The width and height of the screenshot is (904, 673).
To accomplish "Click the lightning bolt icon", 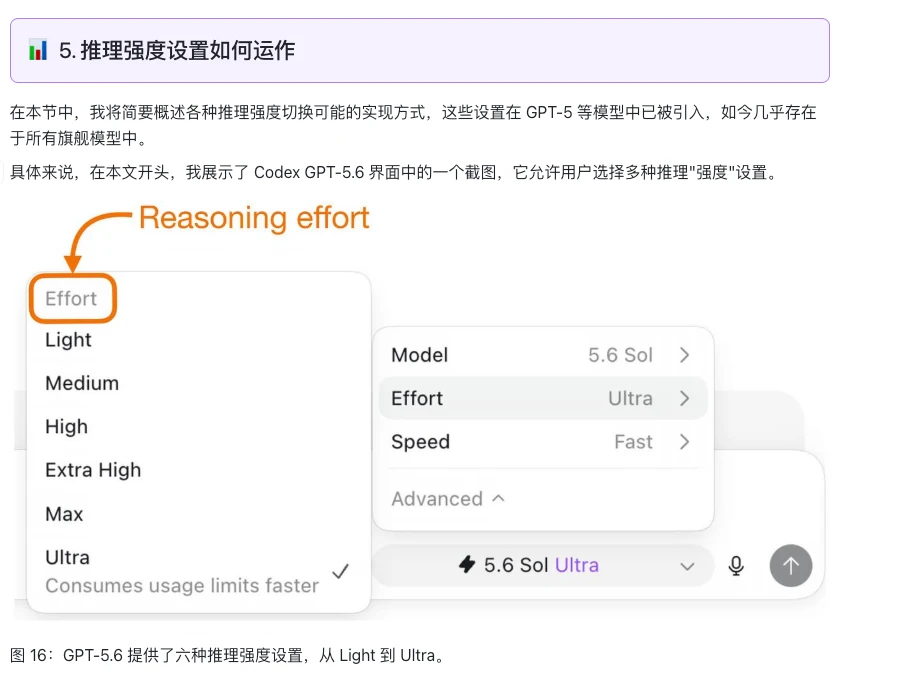I will (467, 564).
